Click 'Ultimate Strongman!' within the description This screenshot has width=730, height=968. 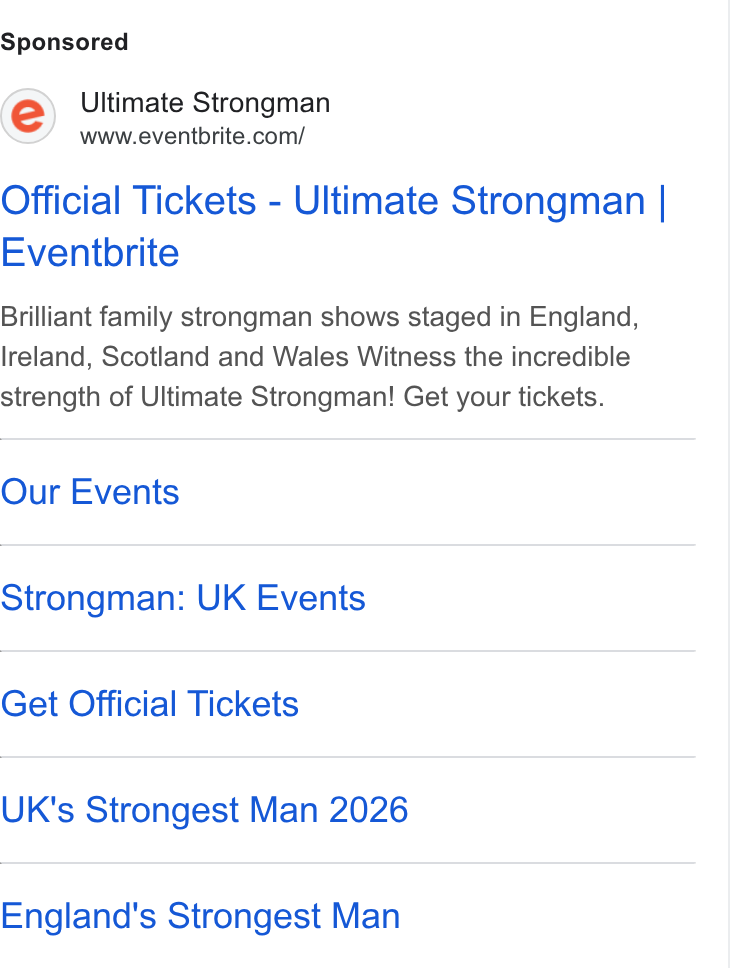point(267,397)
